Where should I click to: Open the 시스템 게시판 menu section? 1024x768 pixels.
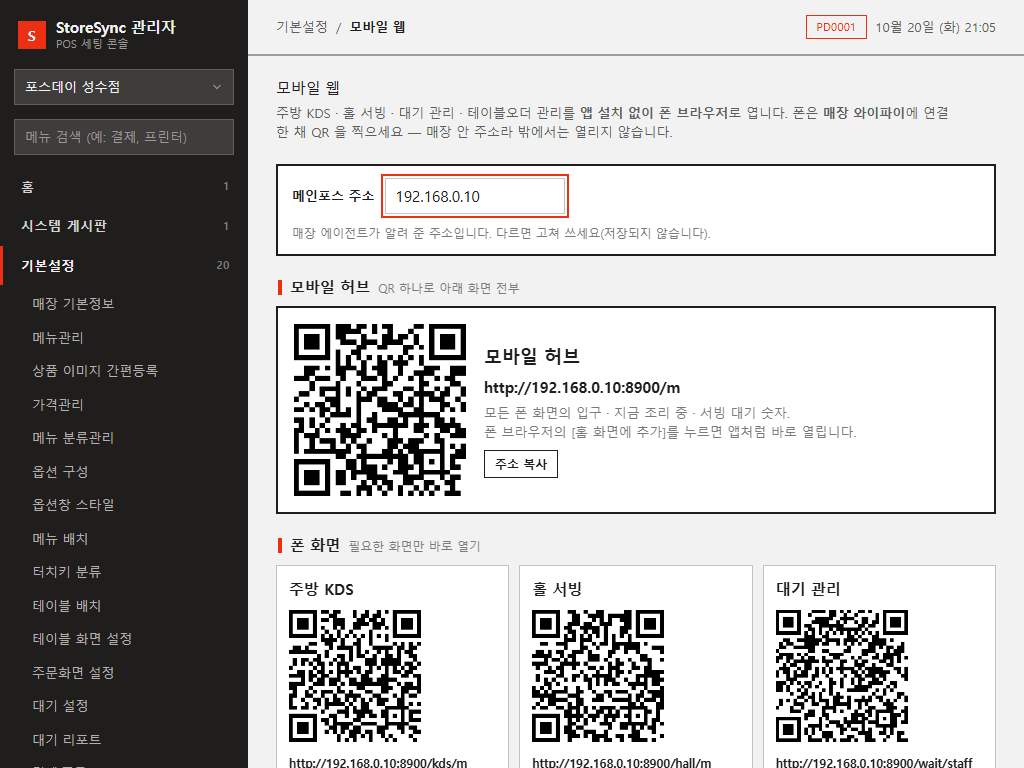pyautogui.click(x=124, y=226)
